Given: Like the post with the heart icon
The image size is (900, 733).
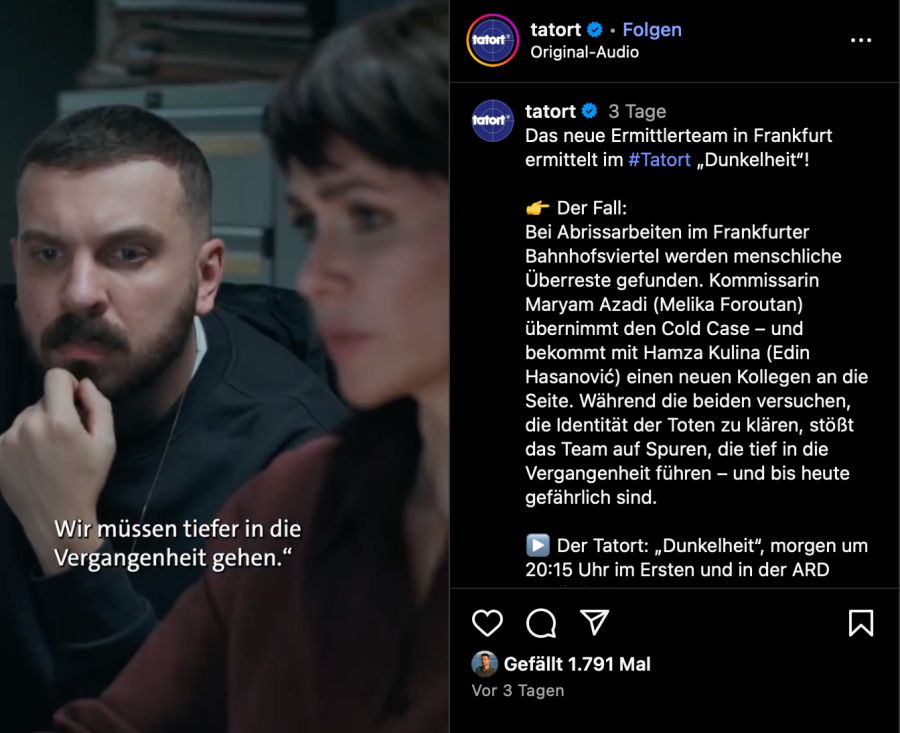Looking at the screenshot, I should (487, 623).
